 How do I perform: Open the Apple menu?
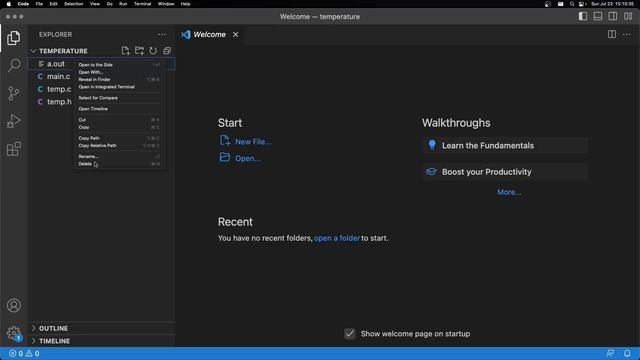9,4
